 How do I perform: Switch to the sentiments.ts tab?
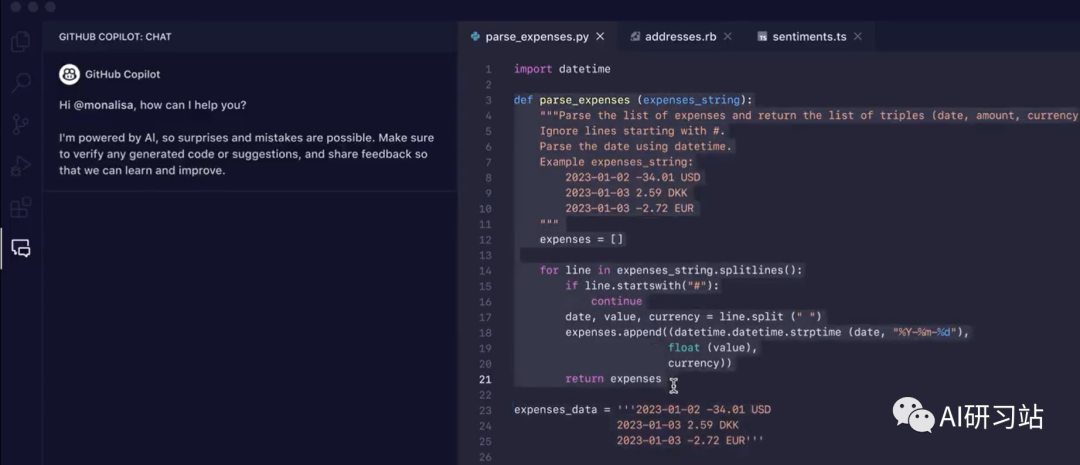coord(809,37)
